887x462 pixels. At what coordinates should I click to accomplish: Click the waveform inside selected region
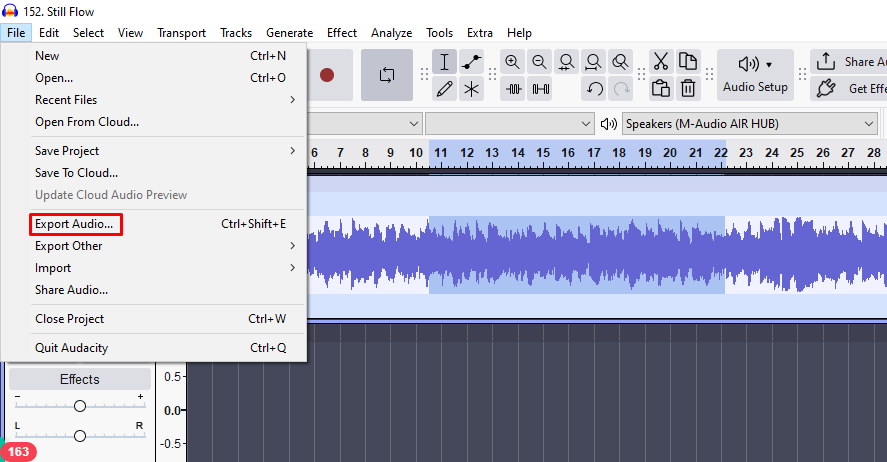coord(577,254)
